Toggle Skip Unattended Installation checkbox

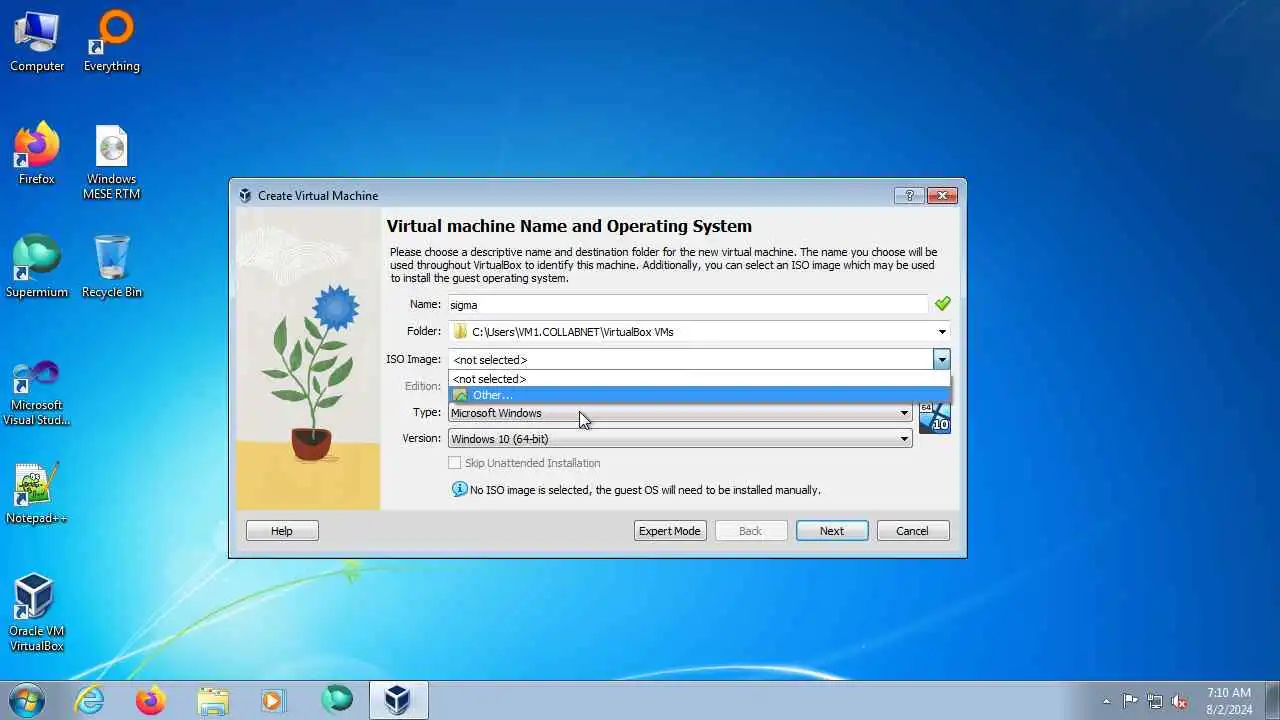(x=455, y=463)
